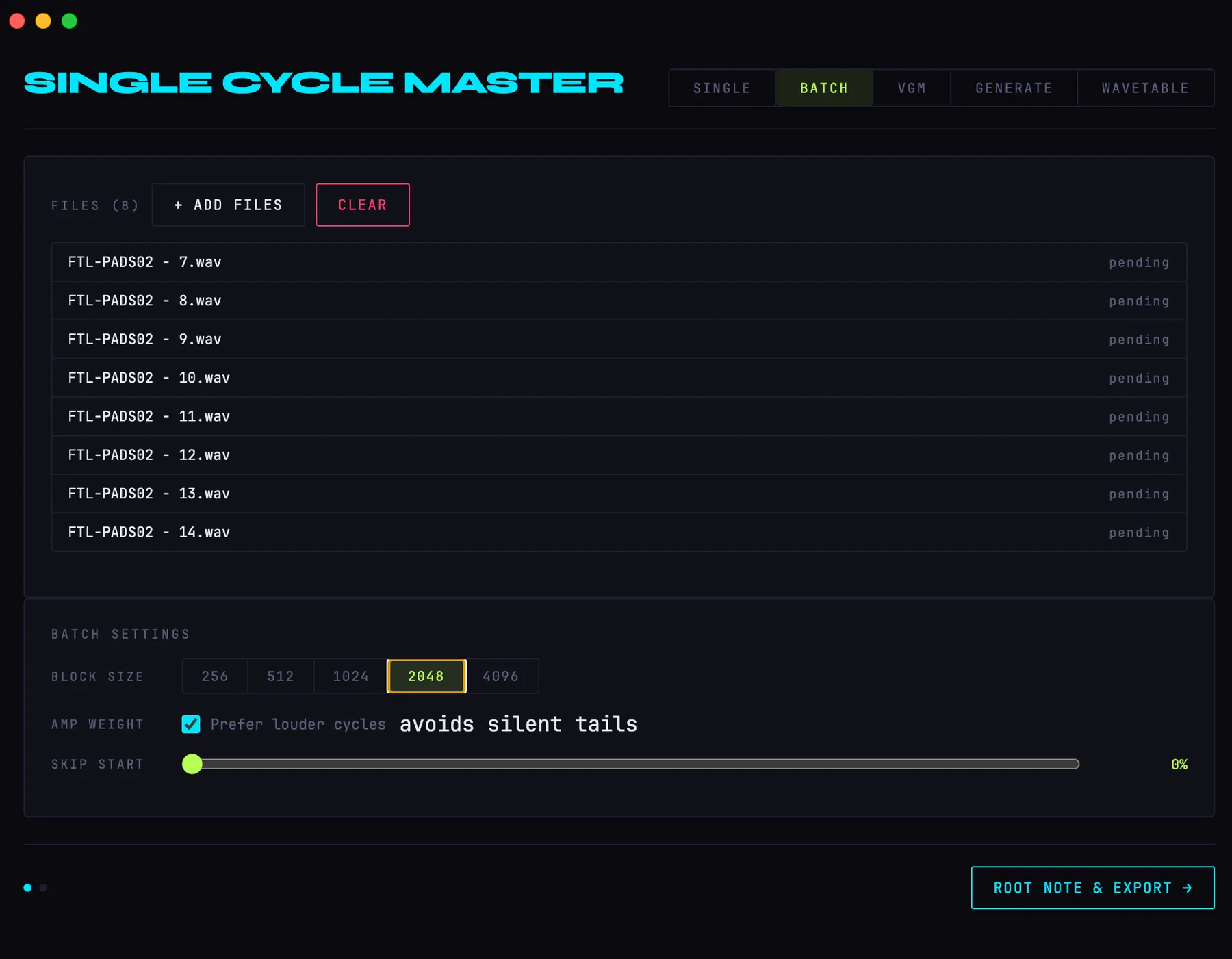Click middle of Skip Start slider track
This screenshot has width=1232, height=959.
(x=631, y=764)
